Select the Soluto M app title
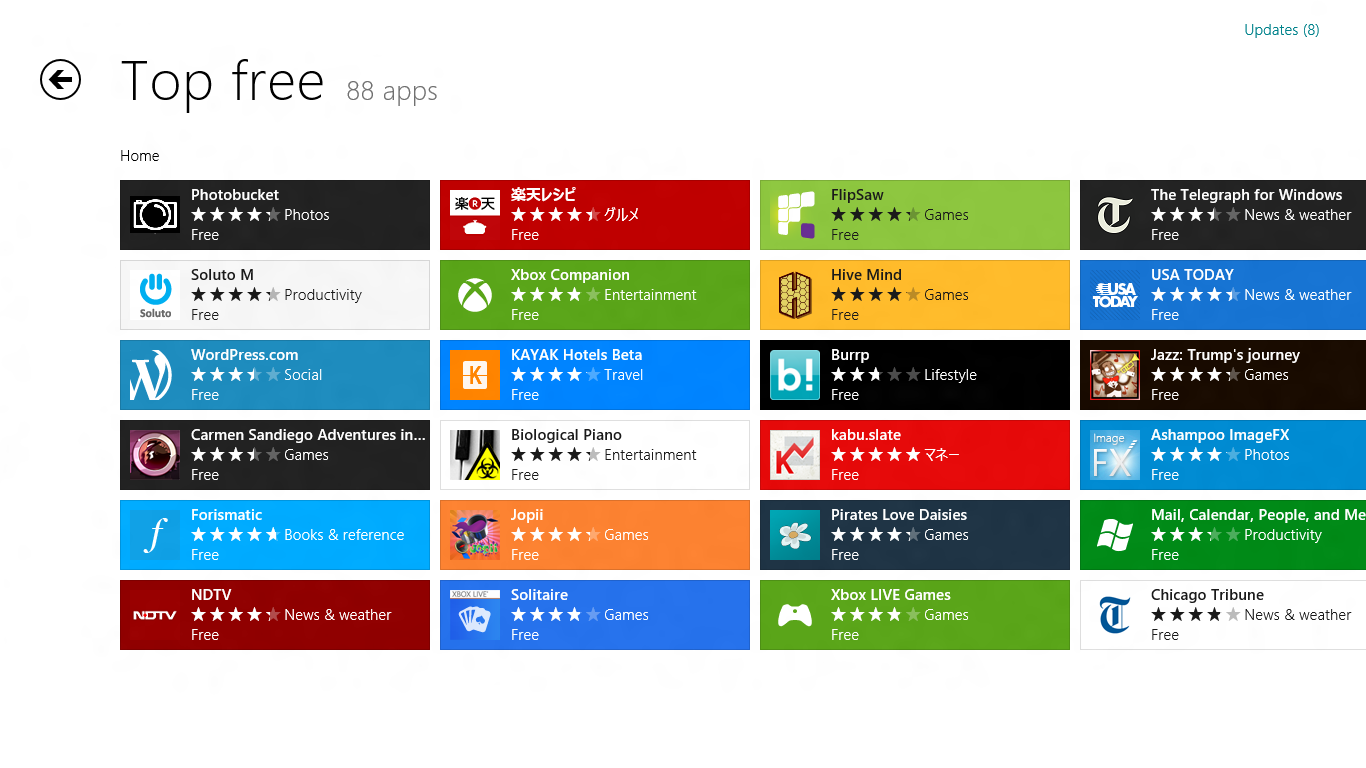The height and width of the screenshot is (768, 1366). pos(222,275)
